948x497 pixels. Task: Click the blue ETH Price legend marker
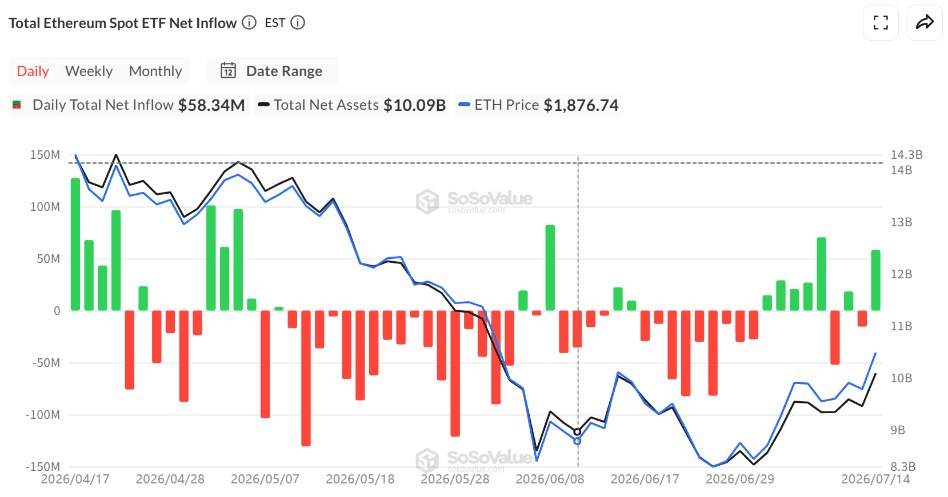tap(464, 105)
